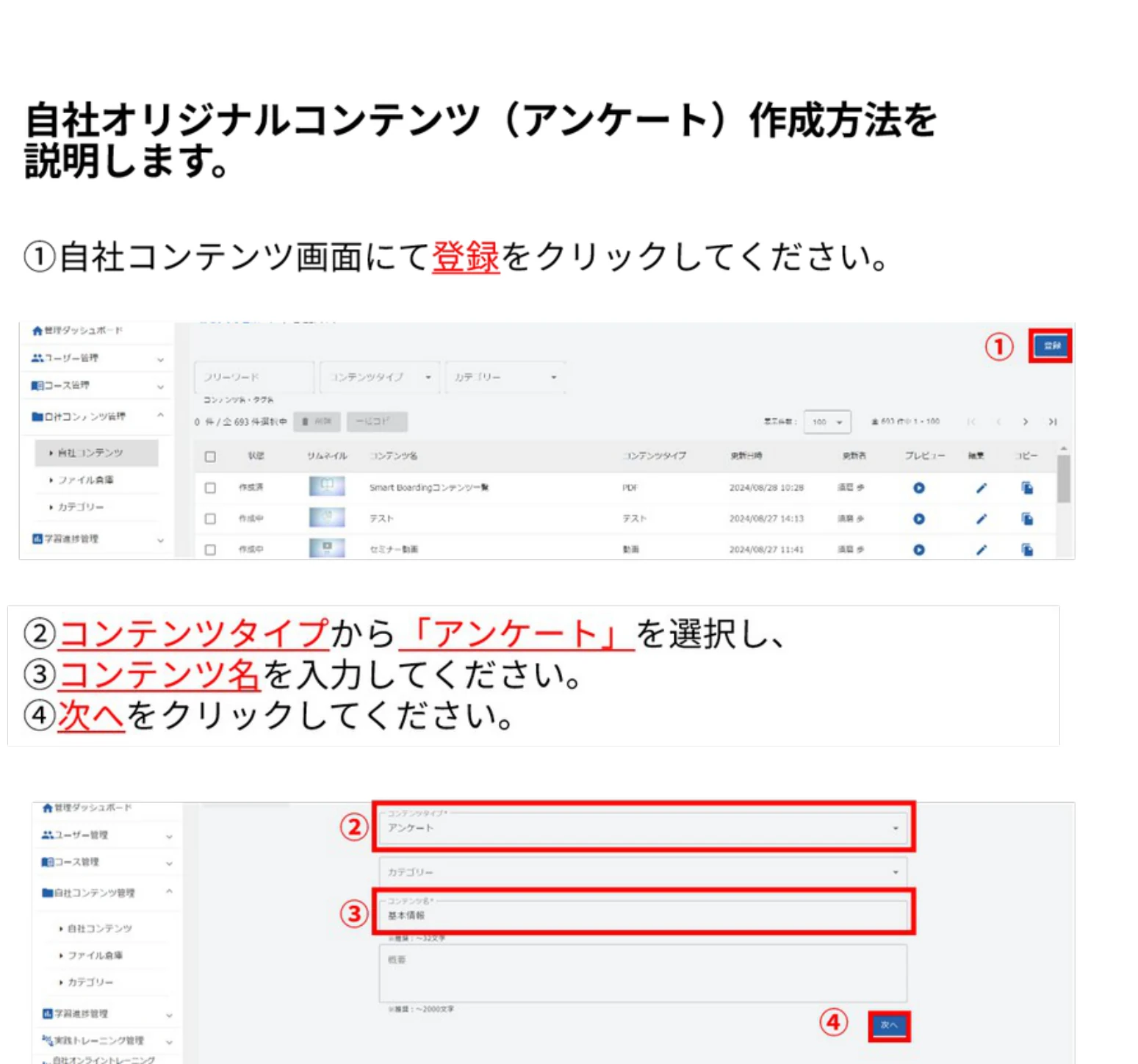Viewport: 1138px width, 1064px height.
Task: Tick the select-all checkbox in the table header
Action: [x=210, y=456]
